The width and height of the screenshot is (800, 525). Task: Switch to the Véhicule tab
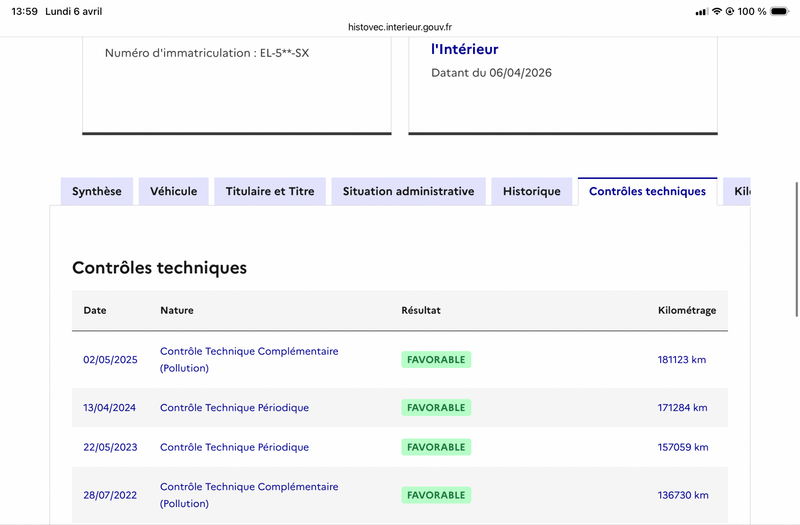pyautogui.click(x=174, y=191)
